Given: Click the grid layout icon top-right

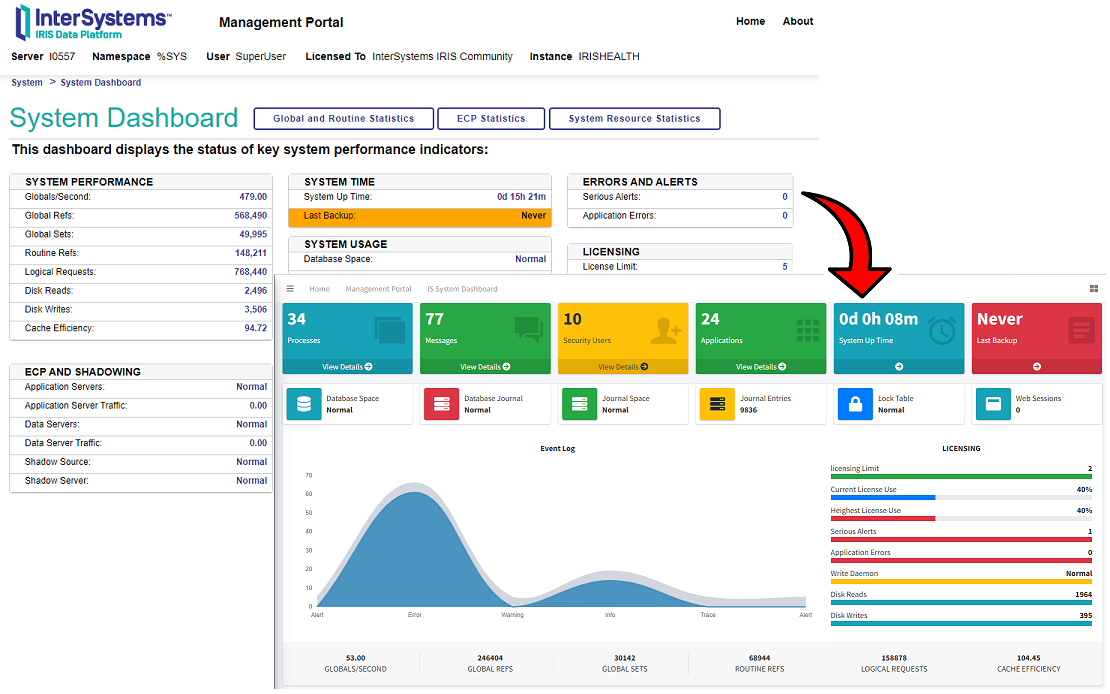Looking at the screenshot, I should click(1096, 287).
